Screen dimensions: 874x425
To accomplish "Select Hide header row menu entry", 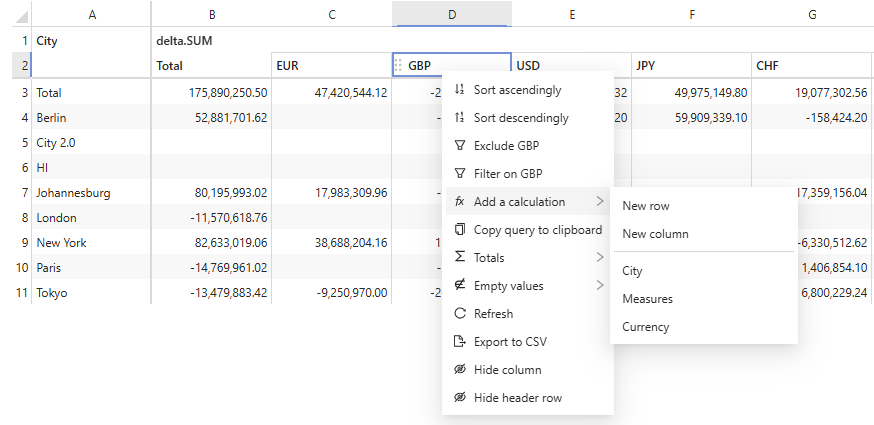I will (528, 397).
